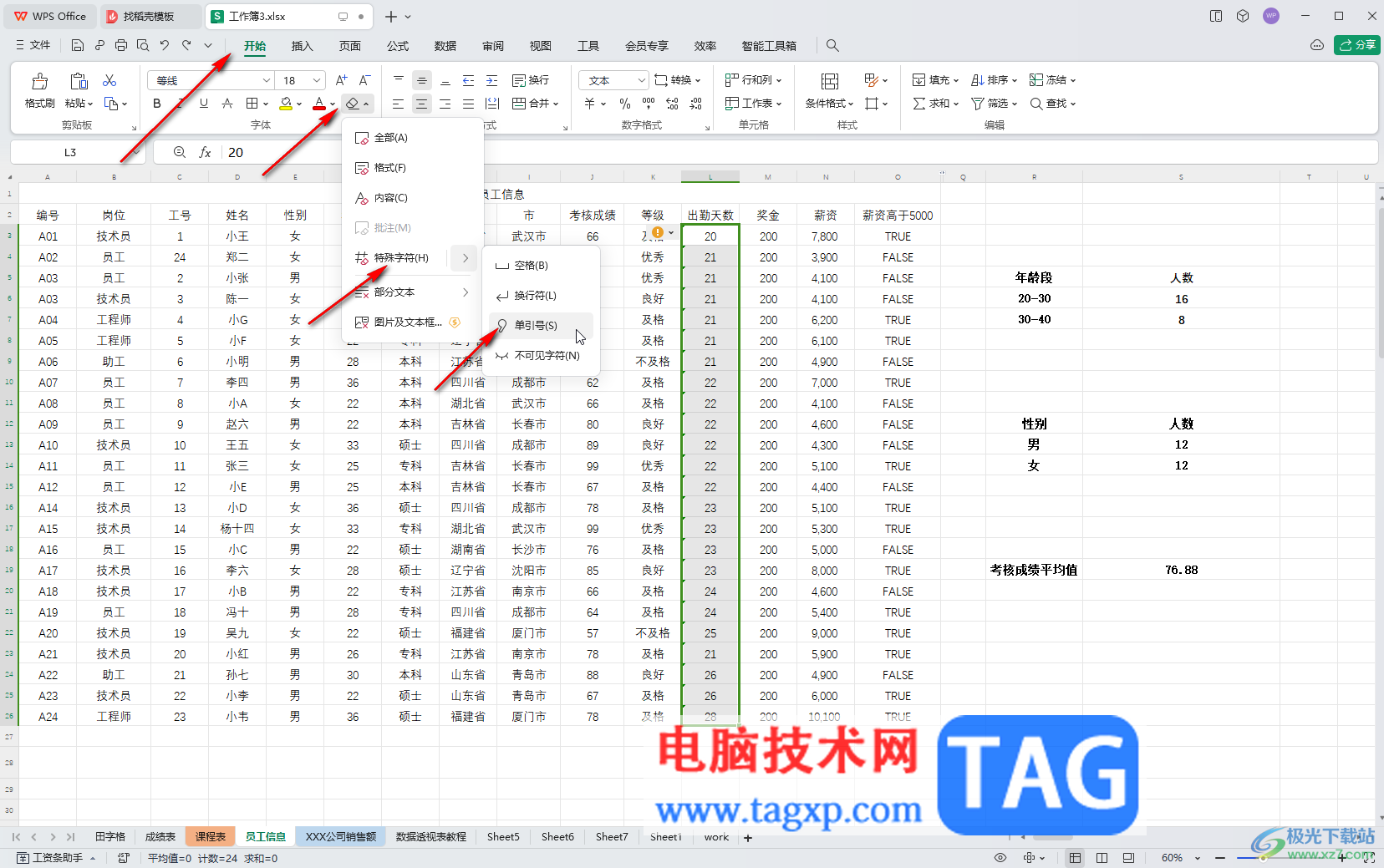1384x868 pixels.
Task: Click the Fill (填充) button
Action: [935, 80]
